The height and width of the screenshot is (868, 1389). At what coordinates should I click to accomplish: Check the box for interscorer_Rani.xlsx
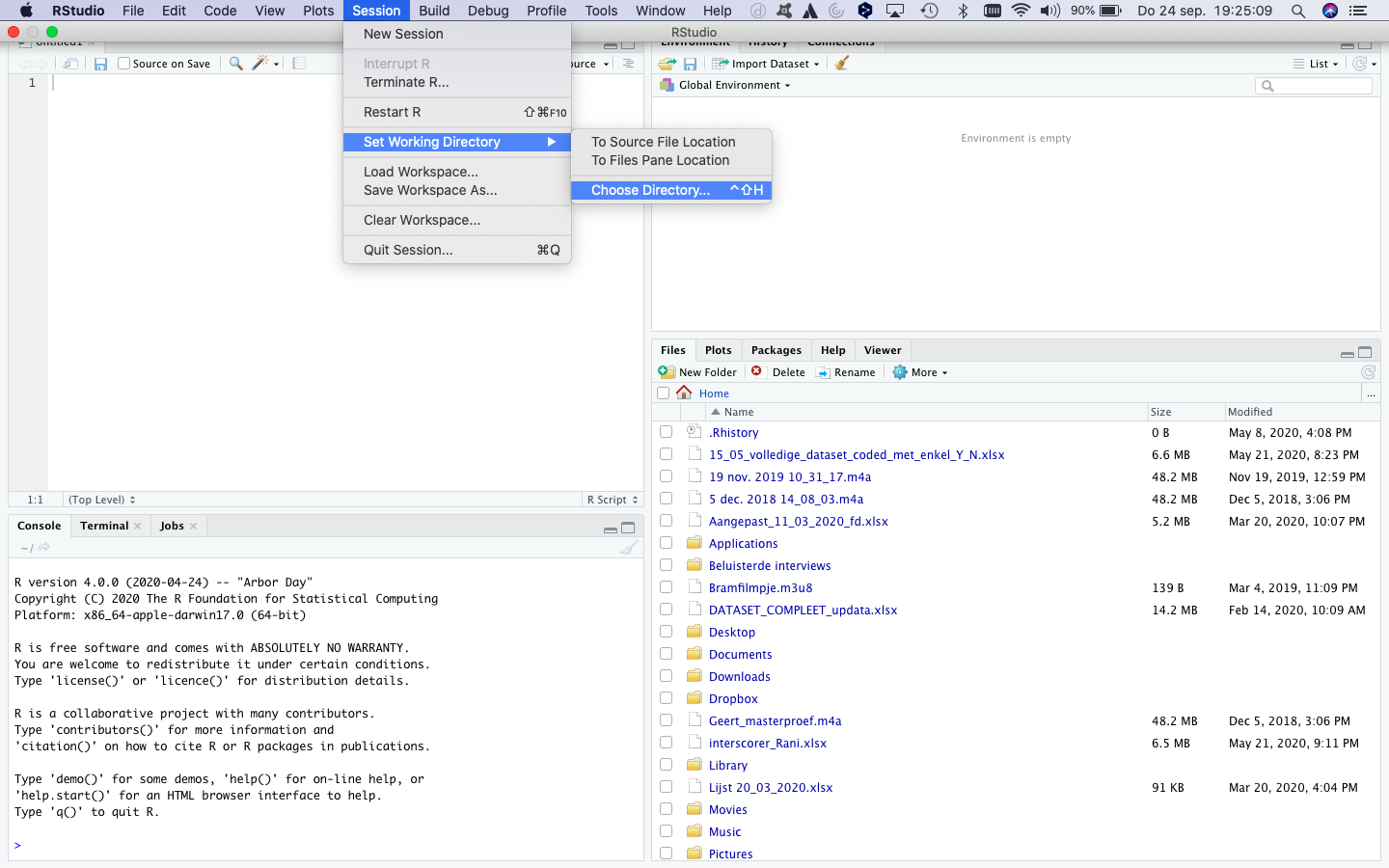coord(666,743)
